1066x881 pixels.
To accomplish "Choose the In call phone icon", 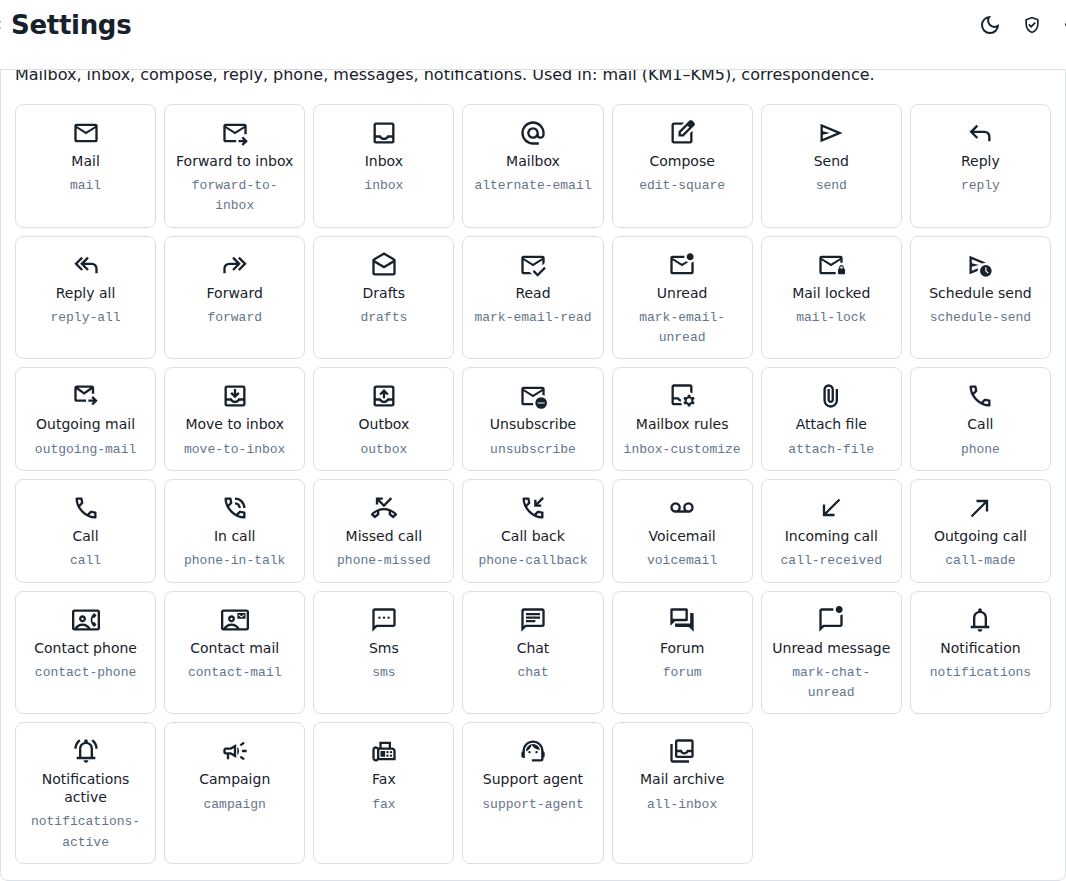I will [x=235, y=508].
